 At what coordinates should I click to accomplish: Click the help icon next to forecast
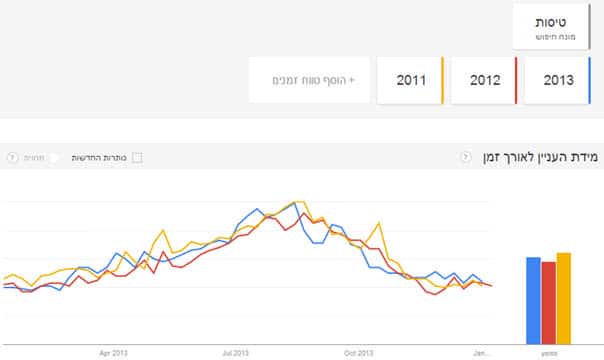point(12,157)
